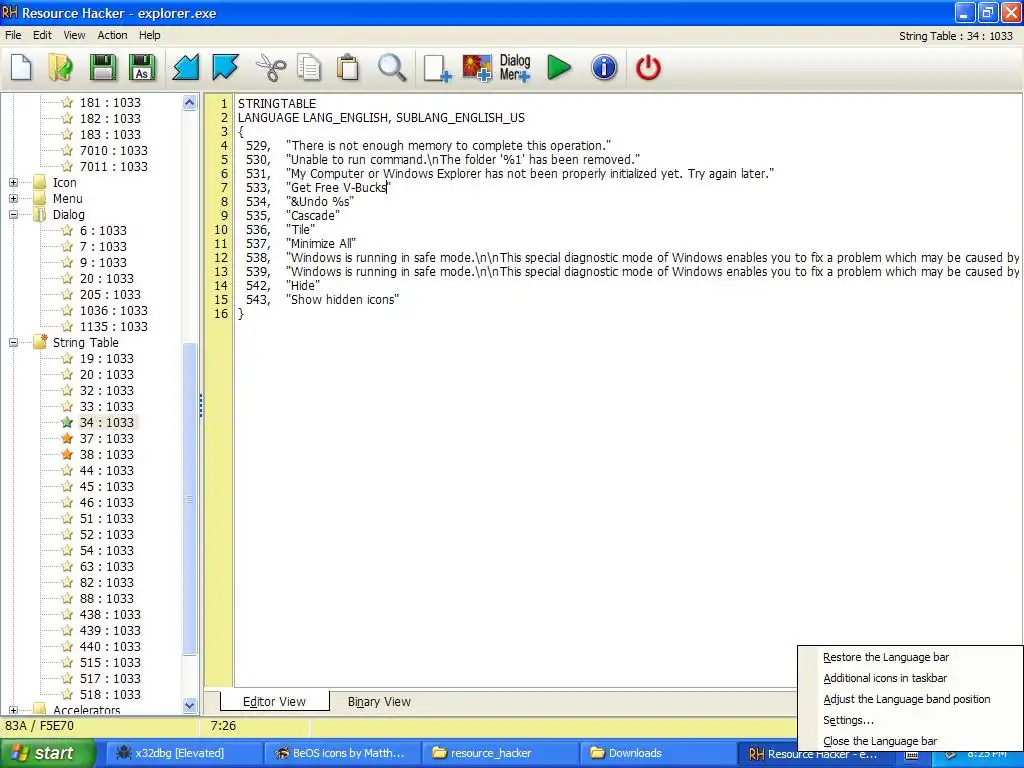Viewport: 1024px width, 768px height.
Task: Click the Resource Hacker taskbar button
Action: point(814,753)
